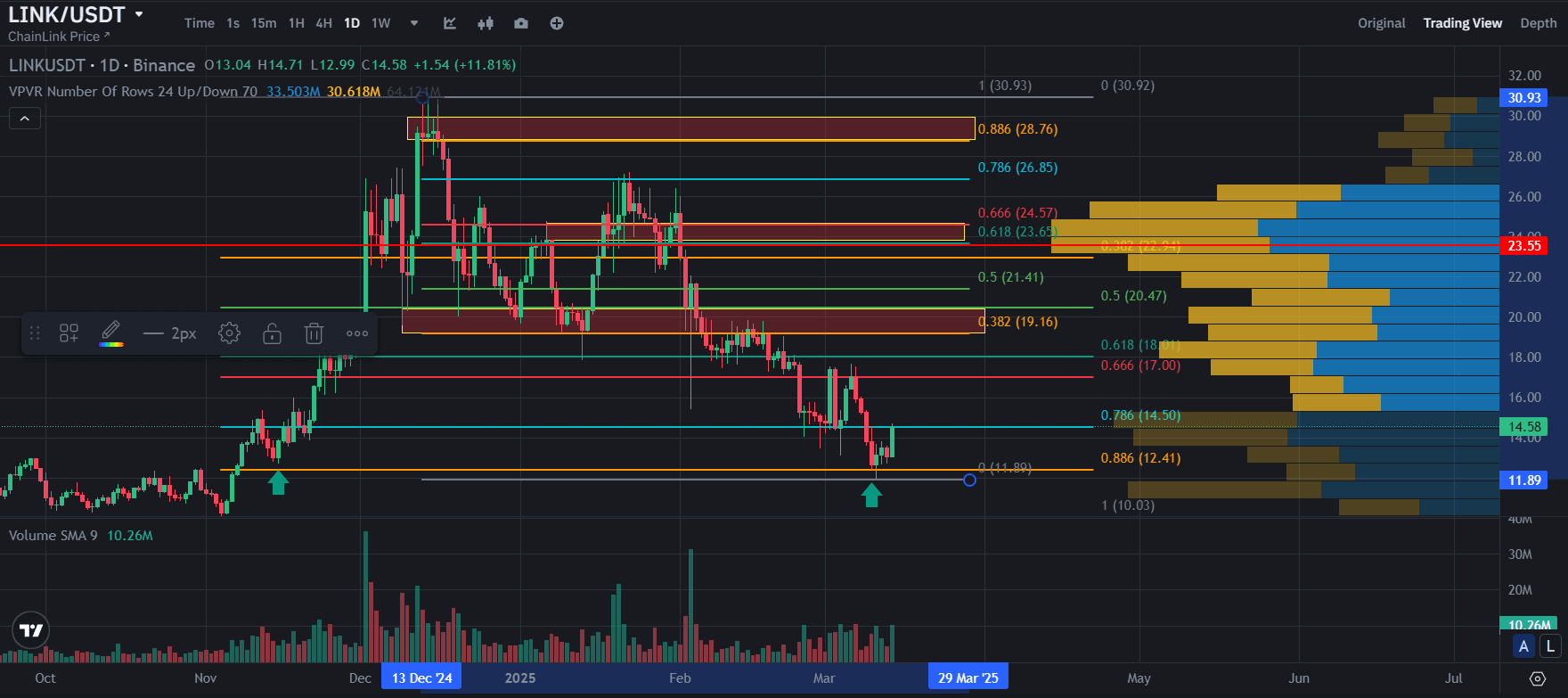The image size is (1568, 698).
Task: Take a chart snapshot with camera icon
Action: [521, 23]
